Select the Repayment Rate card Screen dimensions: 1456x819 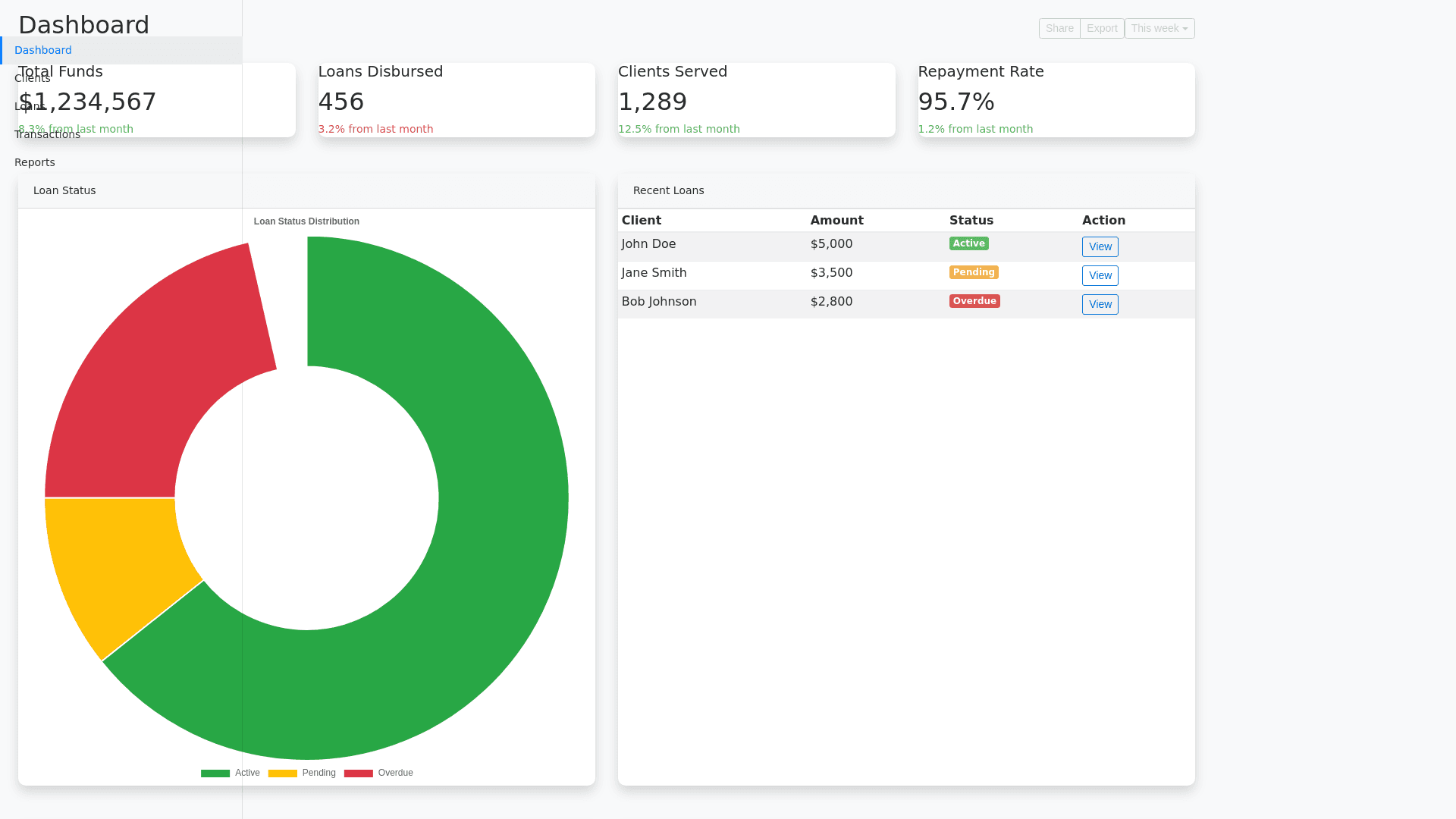[1056, 100]
